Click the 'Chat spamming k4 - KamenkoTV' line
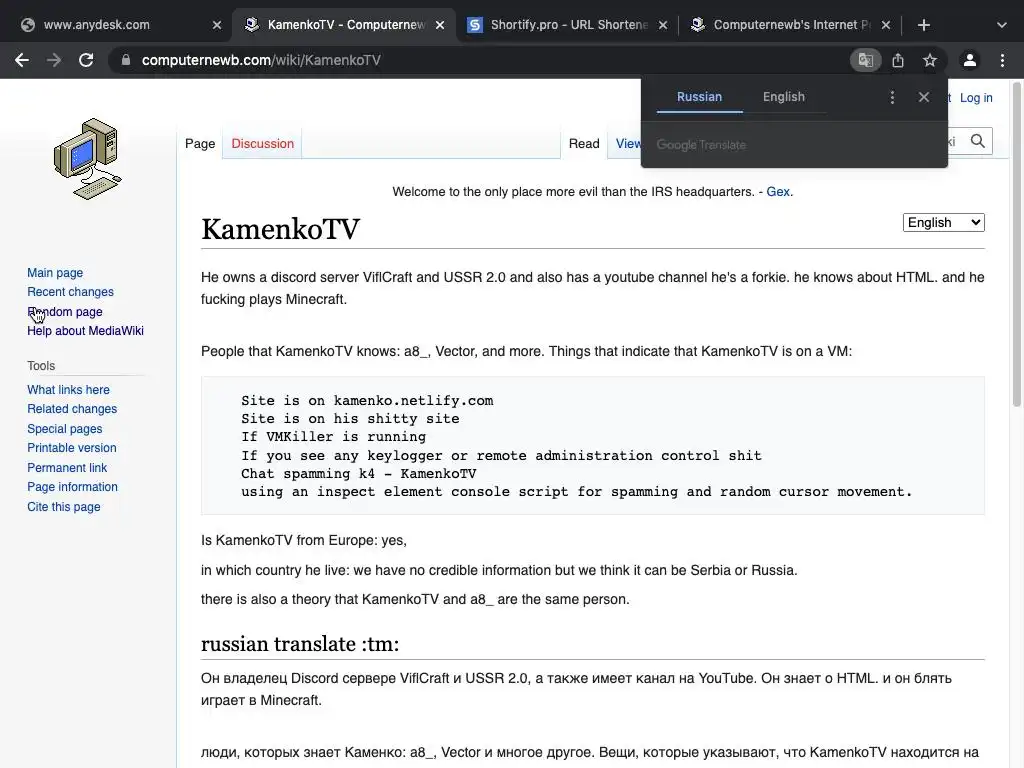 (359, 473)
